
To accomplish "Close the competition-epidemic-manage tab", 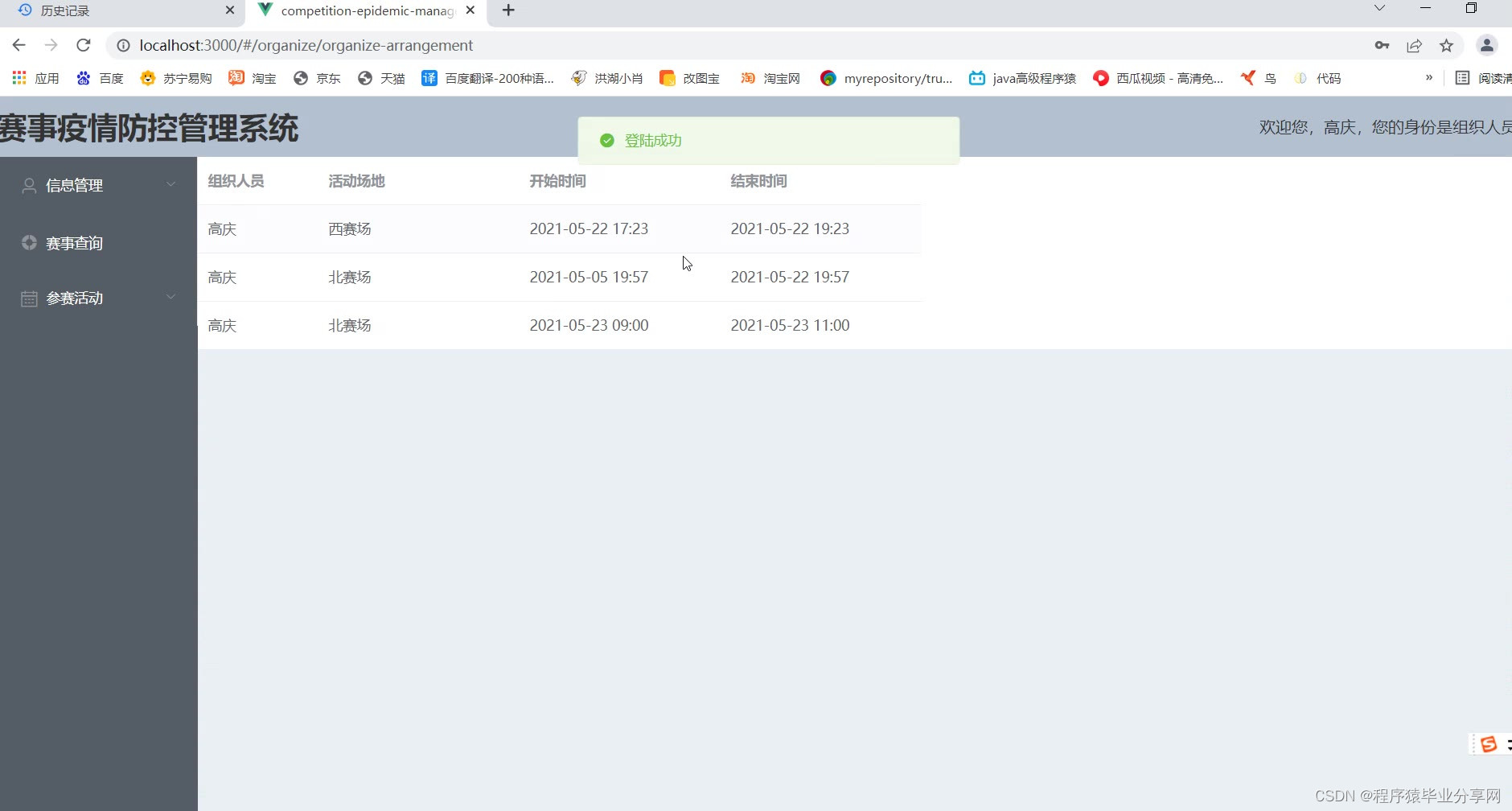I will tap(470, 10).
